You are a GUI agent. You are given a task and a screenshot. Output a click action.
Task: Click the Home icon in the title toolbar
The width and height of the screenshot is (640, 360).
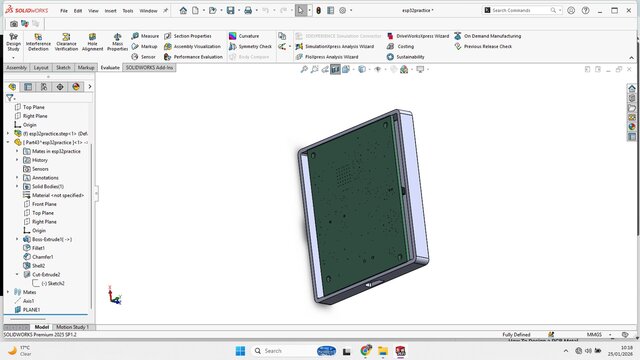click(x=183, y=11)
